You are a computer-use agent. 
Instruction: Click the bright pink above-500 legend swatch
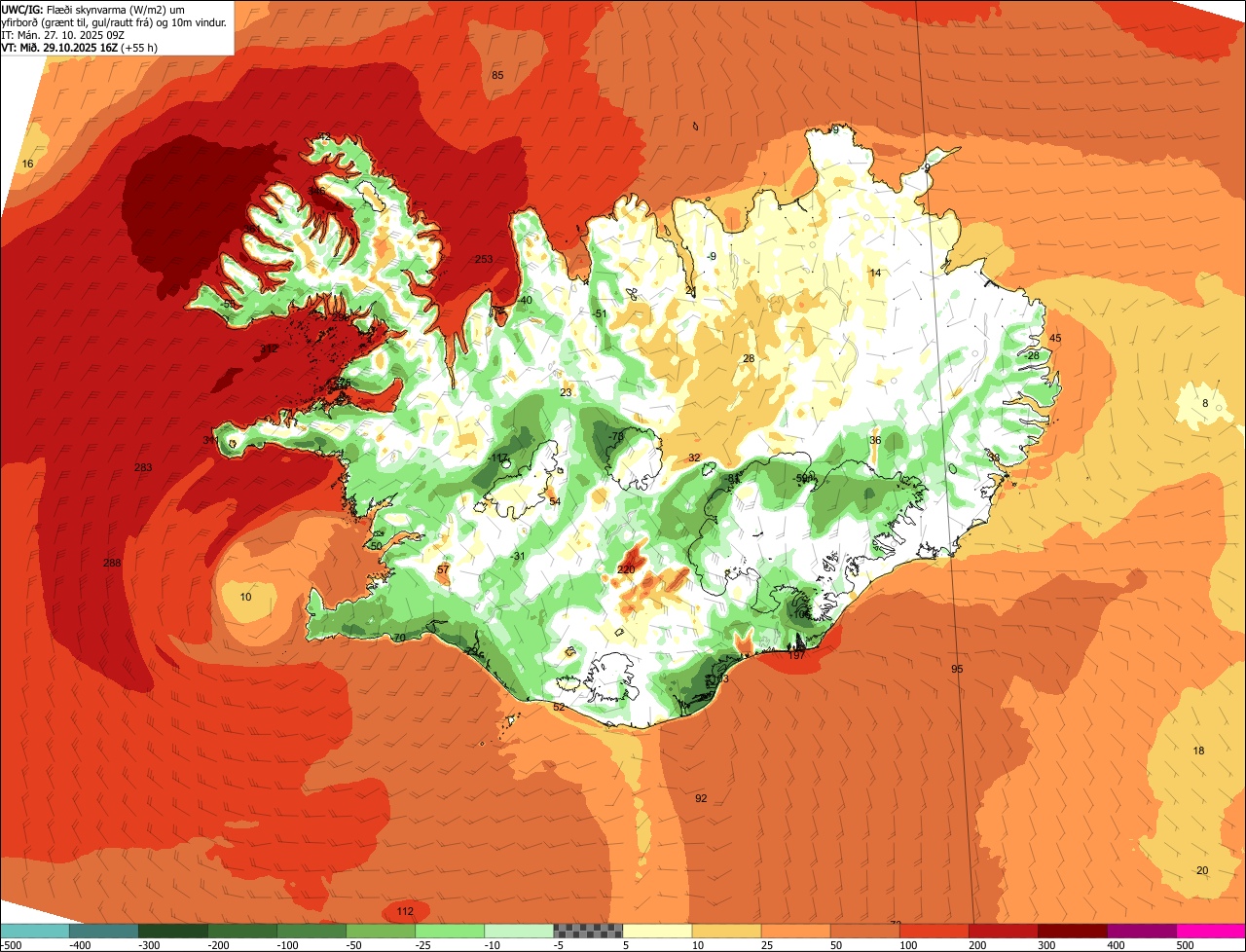pyautogui.click(x=1211, y=930)
